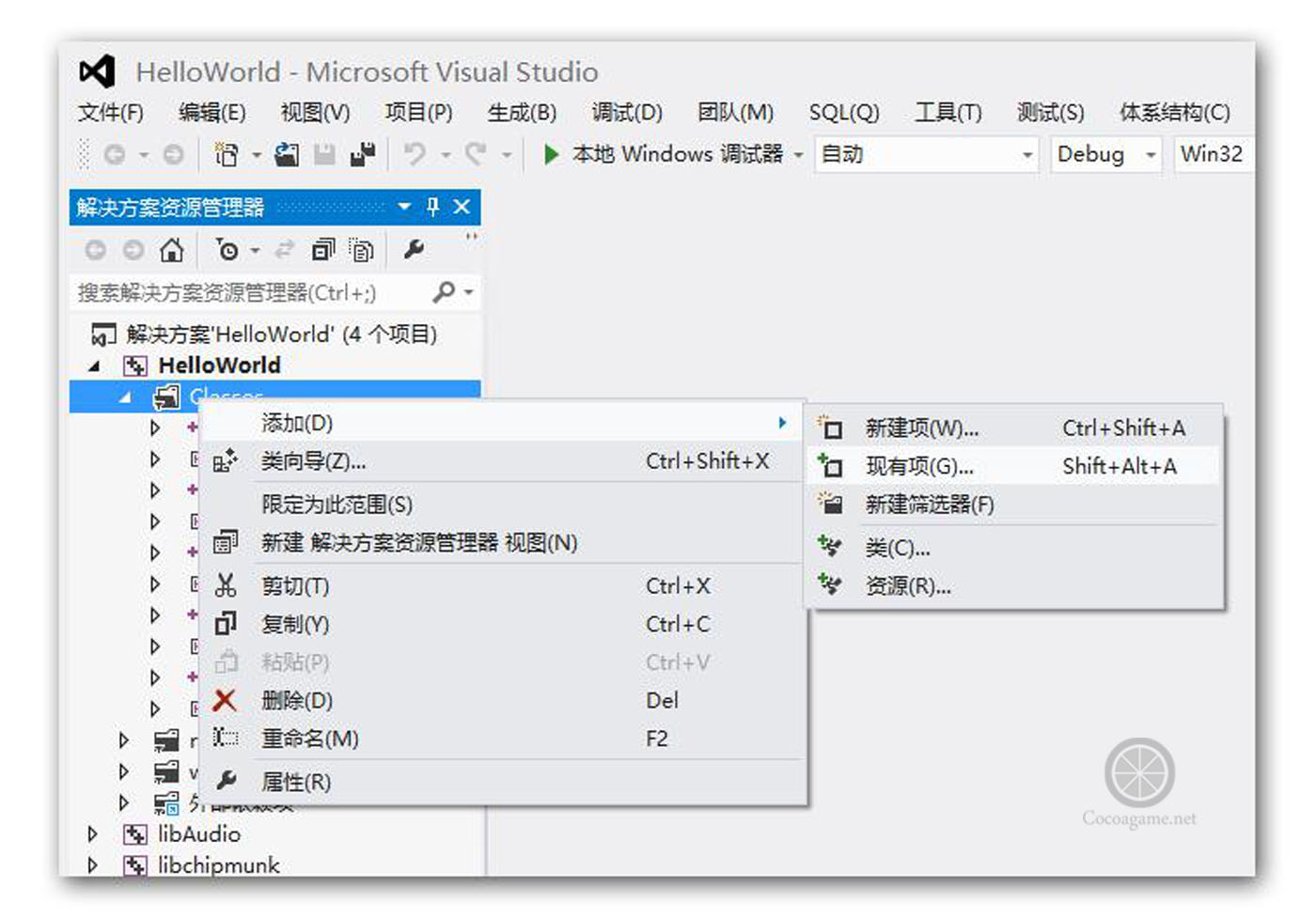Open the SQL(Q) menu
1316x918 pixels.
pyautogui.click(x=844, y=113)
